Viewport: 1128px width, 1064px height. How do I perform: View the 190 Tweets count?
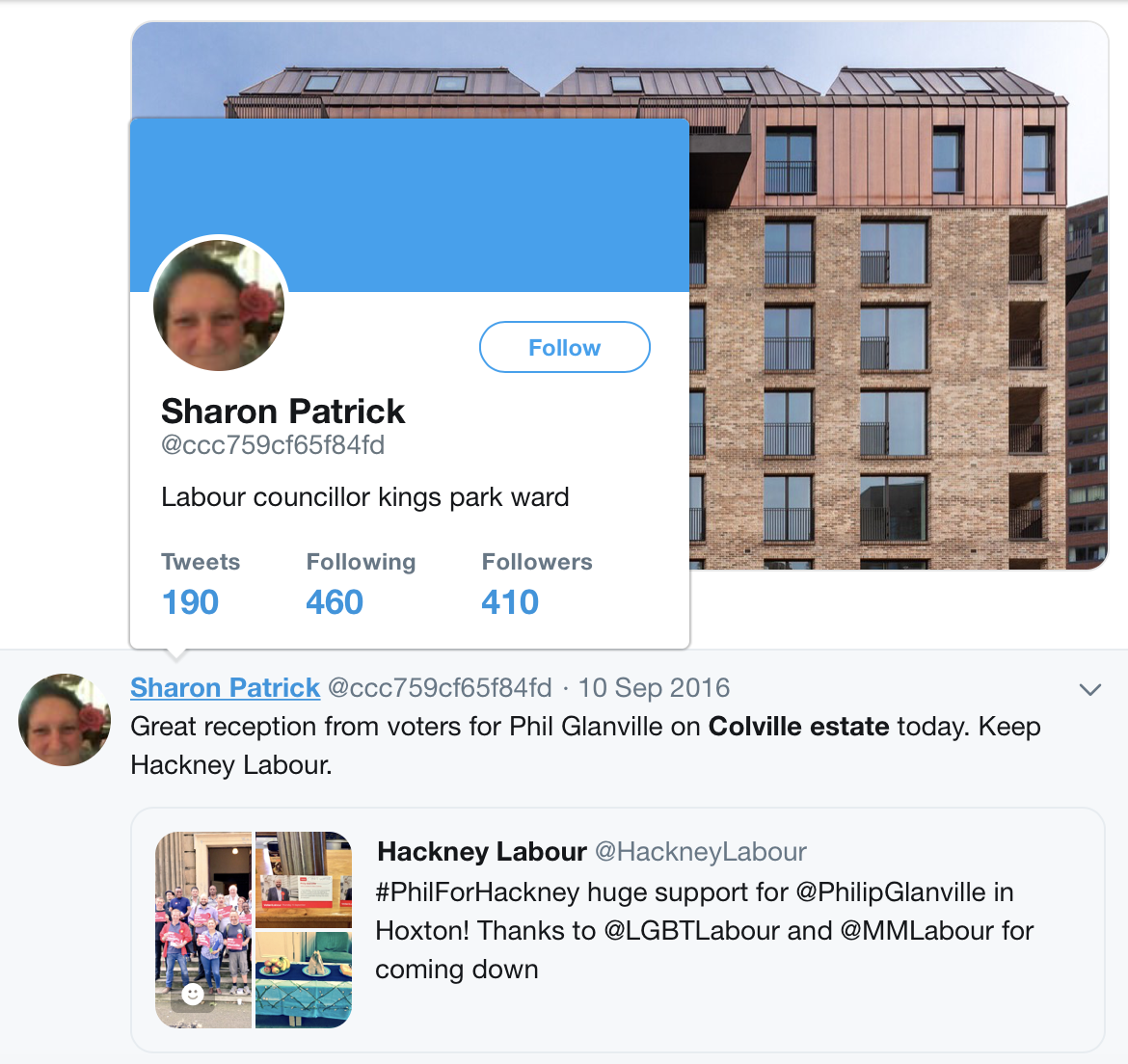click(x=190, y=584)
